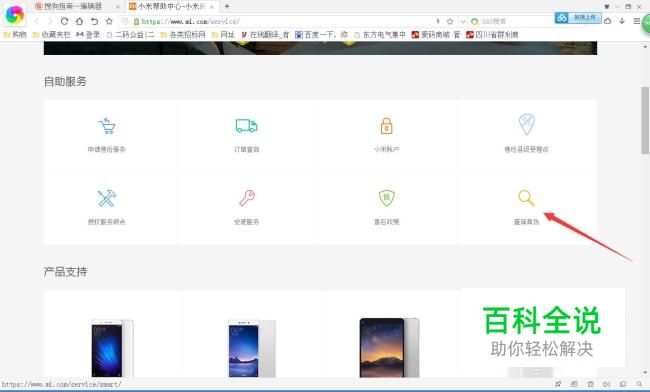Screen dimensions: 650x392
Task: Click the red wrench installation service icon
Action: point(247,198)
